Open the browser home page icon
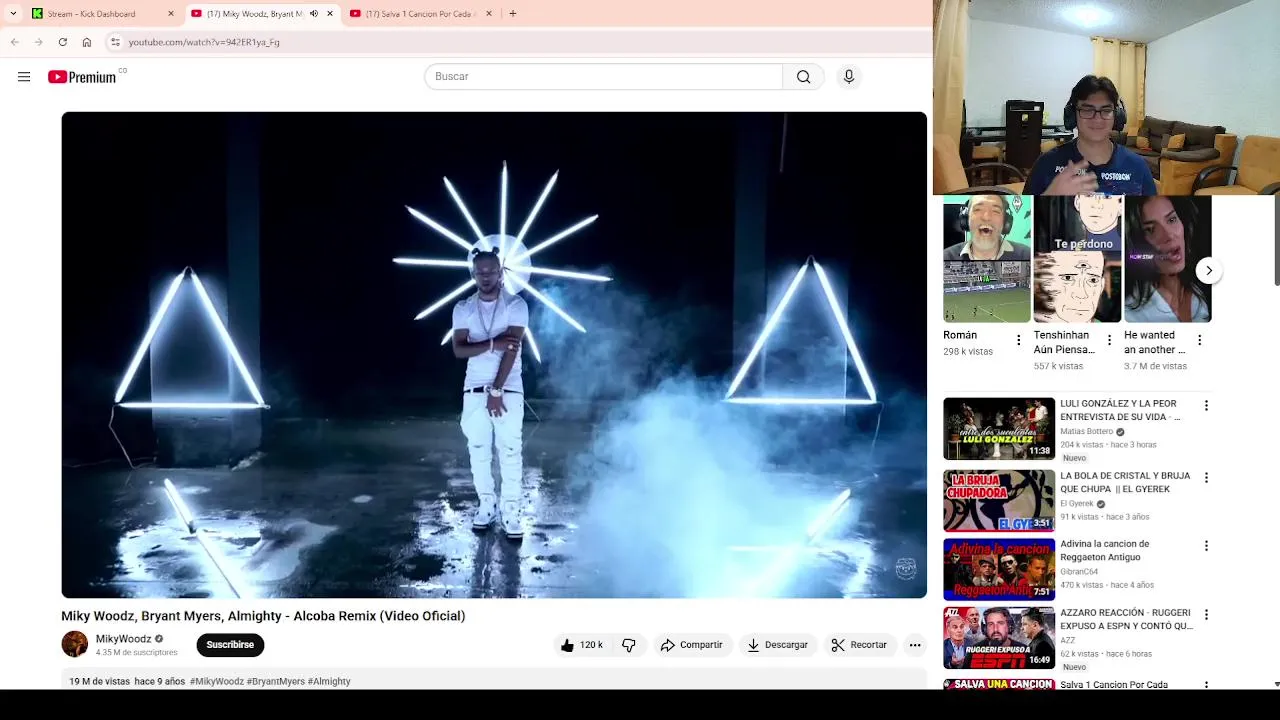This screenshot has height=720, width=1280. 87,42
